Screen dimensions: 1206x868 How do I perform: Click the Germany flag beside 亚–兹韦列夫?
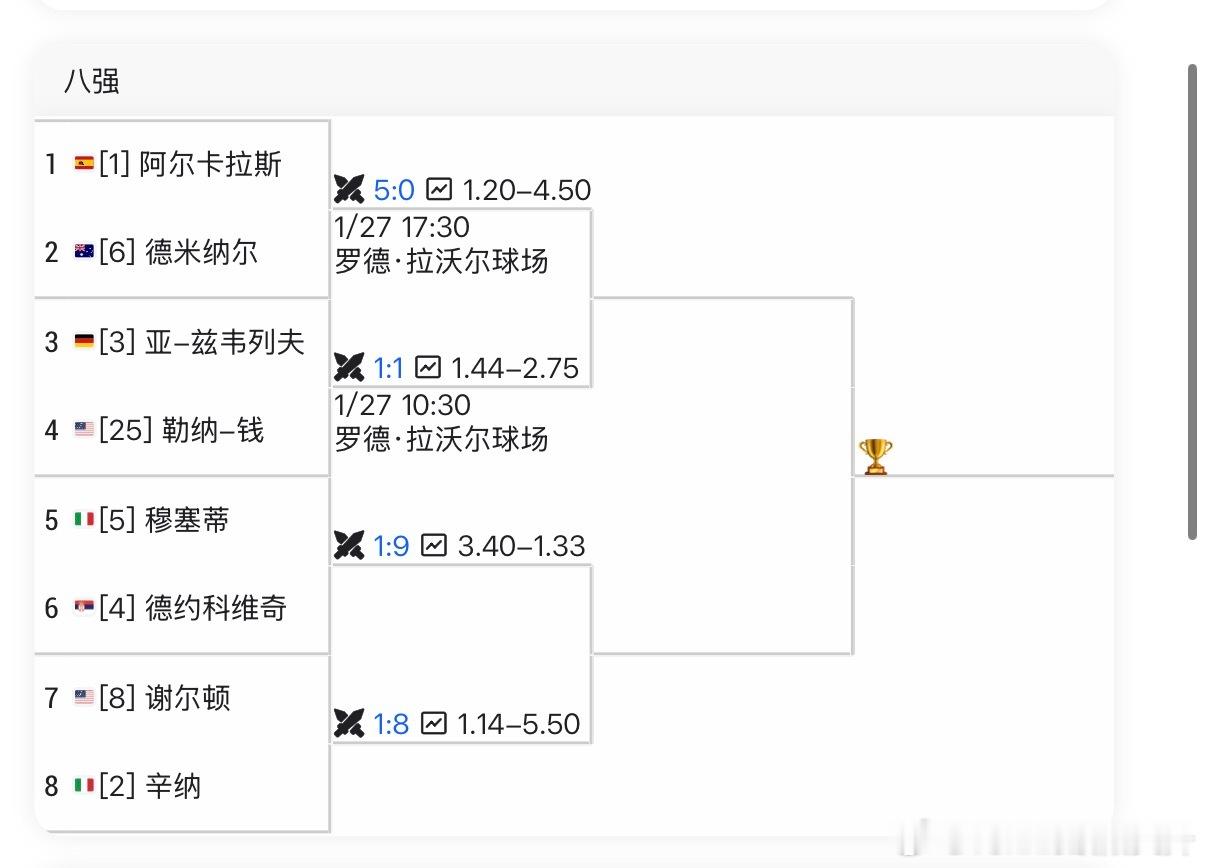click(85, 341)
